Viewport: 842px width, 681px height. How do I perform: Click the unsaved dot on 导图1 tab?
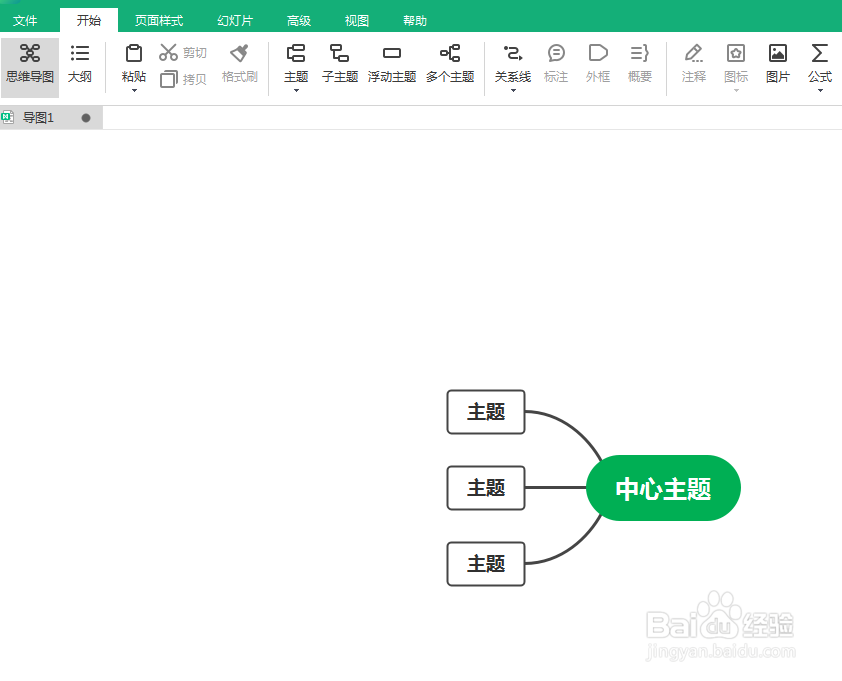(86, 118)
